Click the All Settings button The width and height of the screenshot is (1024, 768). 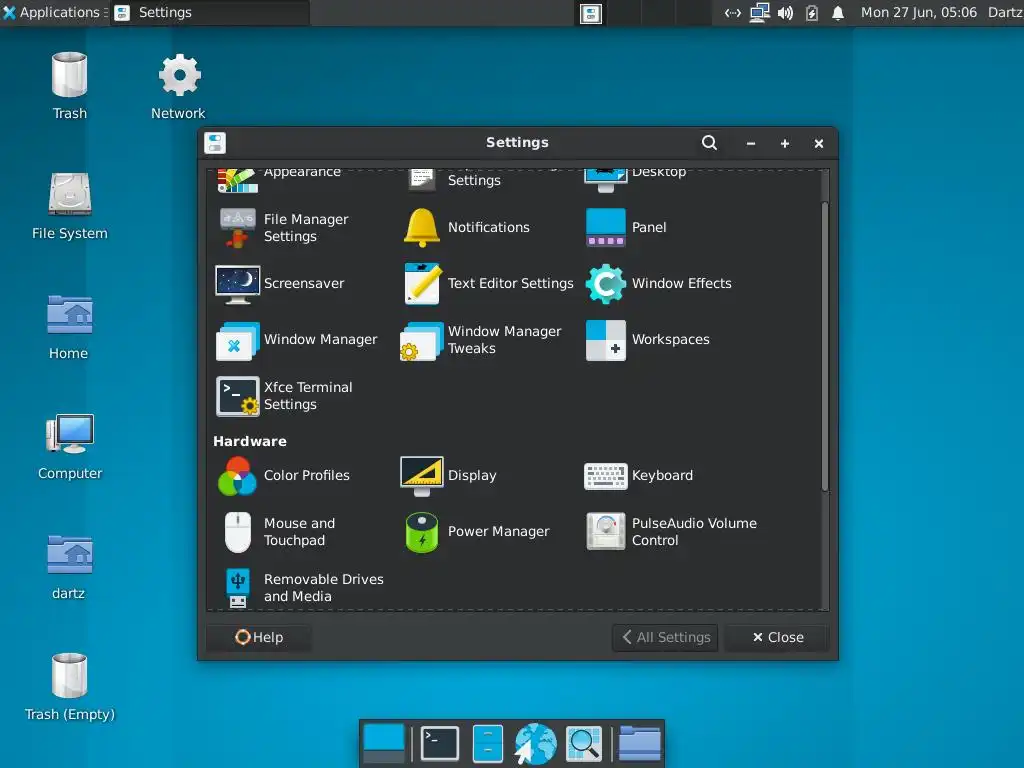(665, 637)
